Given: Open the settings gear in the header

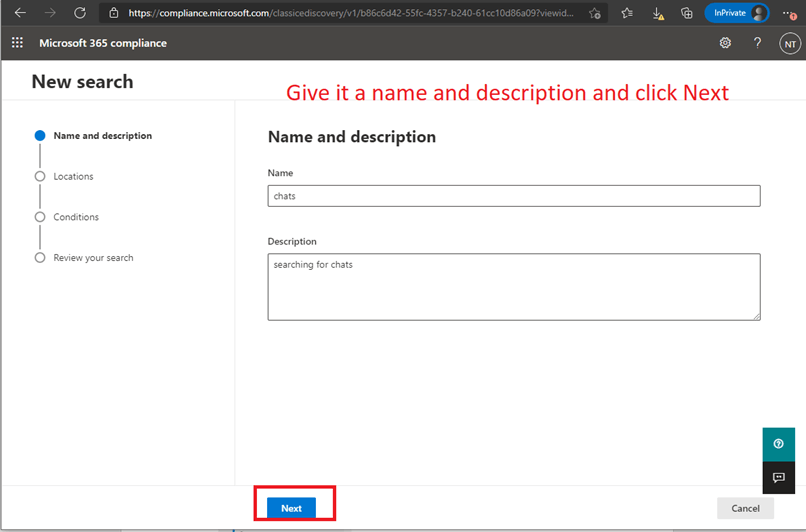Looking at the screenshot, I should (725, 43).
